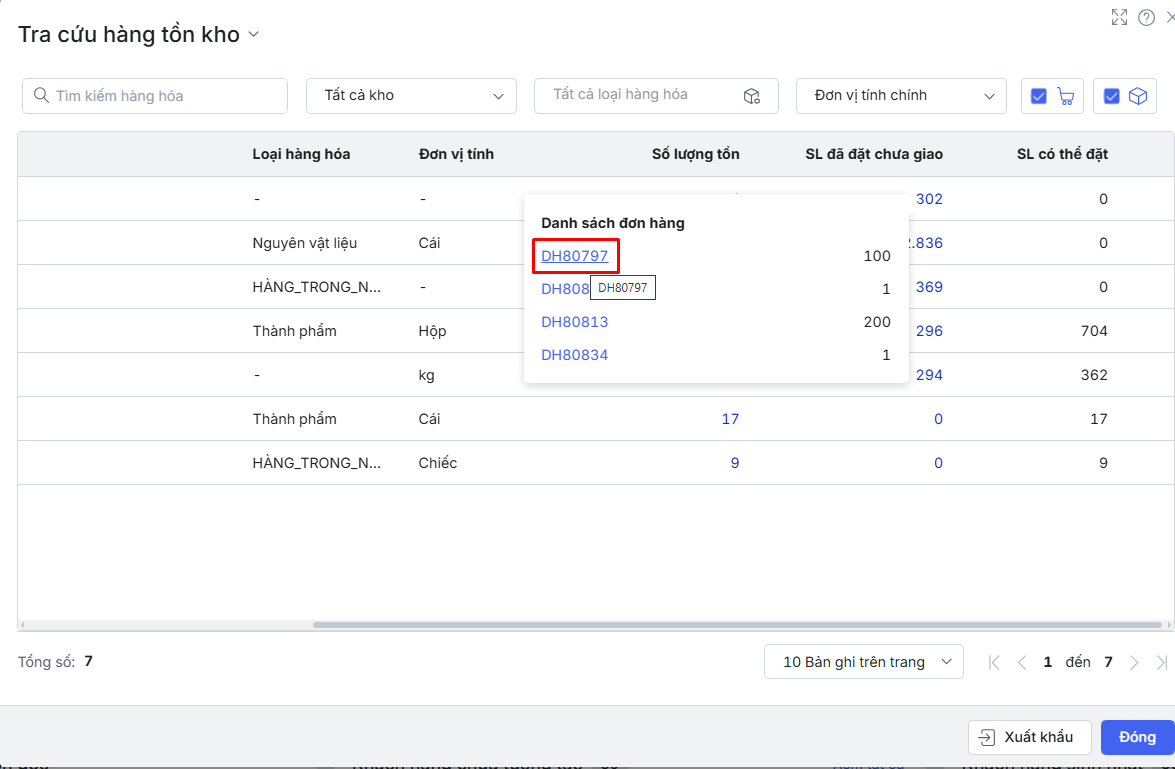Go to the previous page arrow
The height and width of the screenshot is (769, 1175).
point(1022,662)
